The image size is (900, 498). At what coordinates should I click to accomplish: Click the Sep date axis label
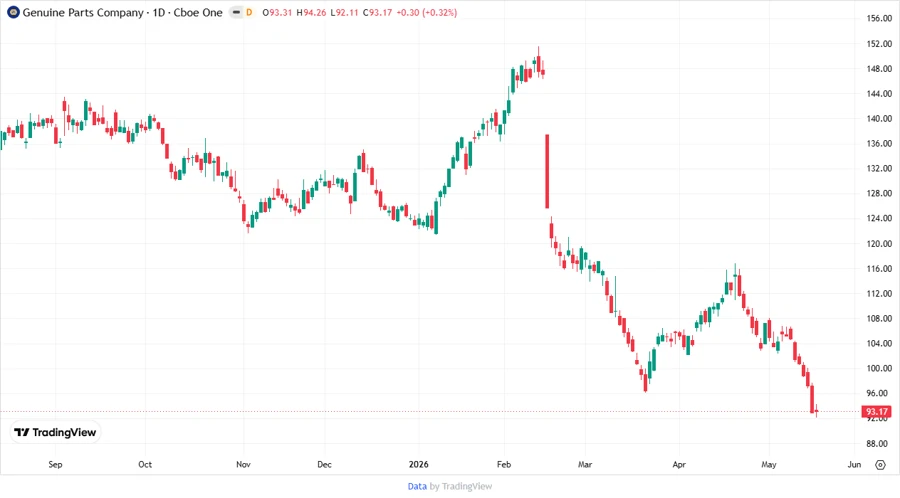coord(55,464)
